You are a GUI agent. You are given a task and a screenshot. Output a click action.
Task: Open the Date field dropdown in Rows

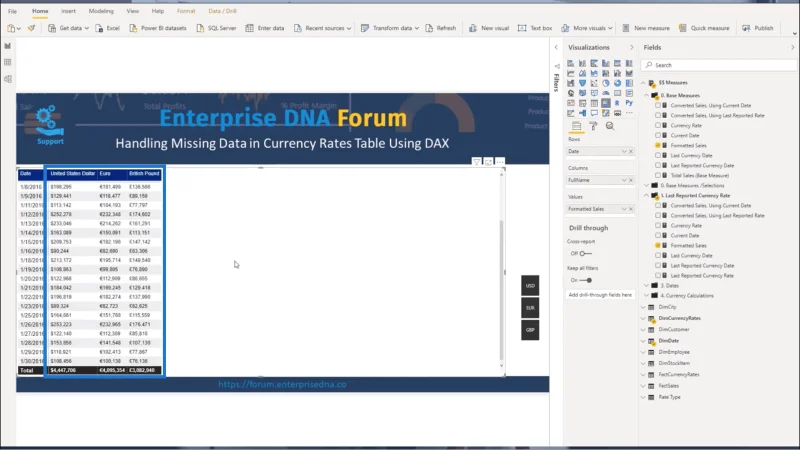coord(623,152)
